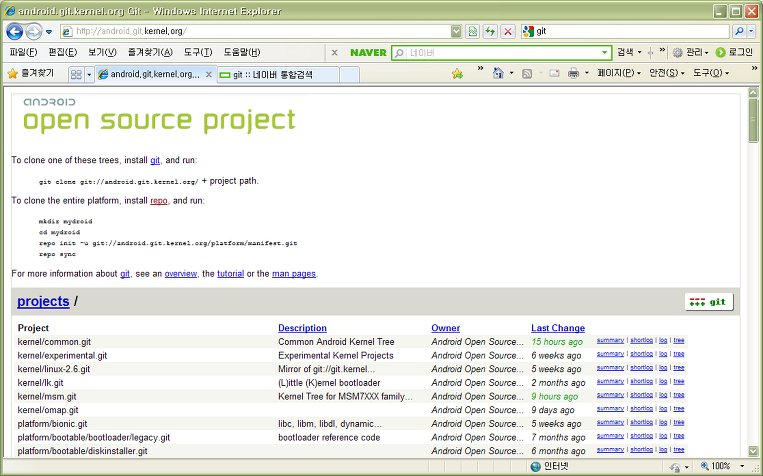Open the 도구(T) menu

(198, 52)
